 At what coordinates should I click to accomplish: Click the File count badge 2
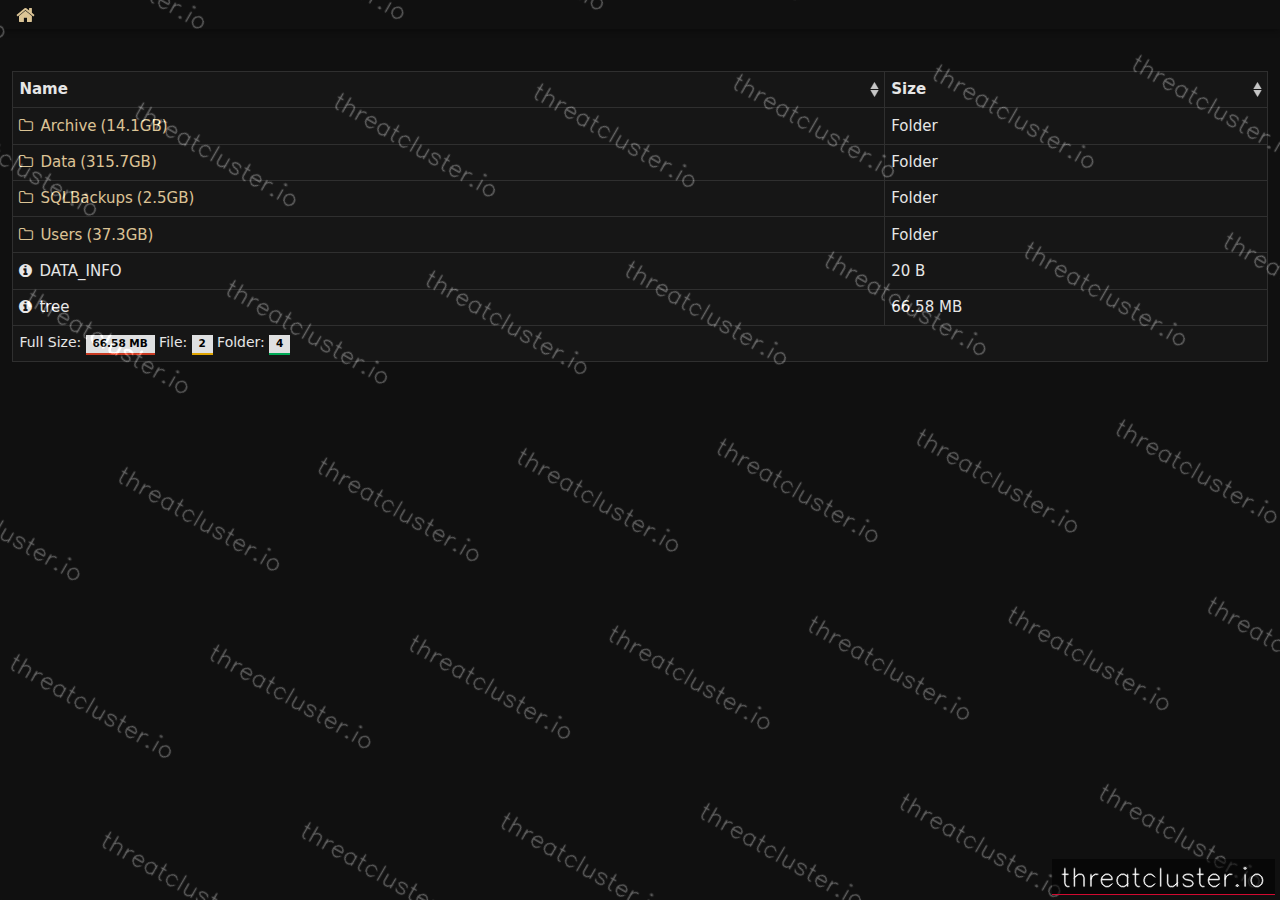point(202,344)
